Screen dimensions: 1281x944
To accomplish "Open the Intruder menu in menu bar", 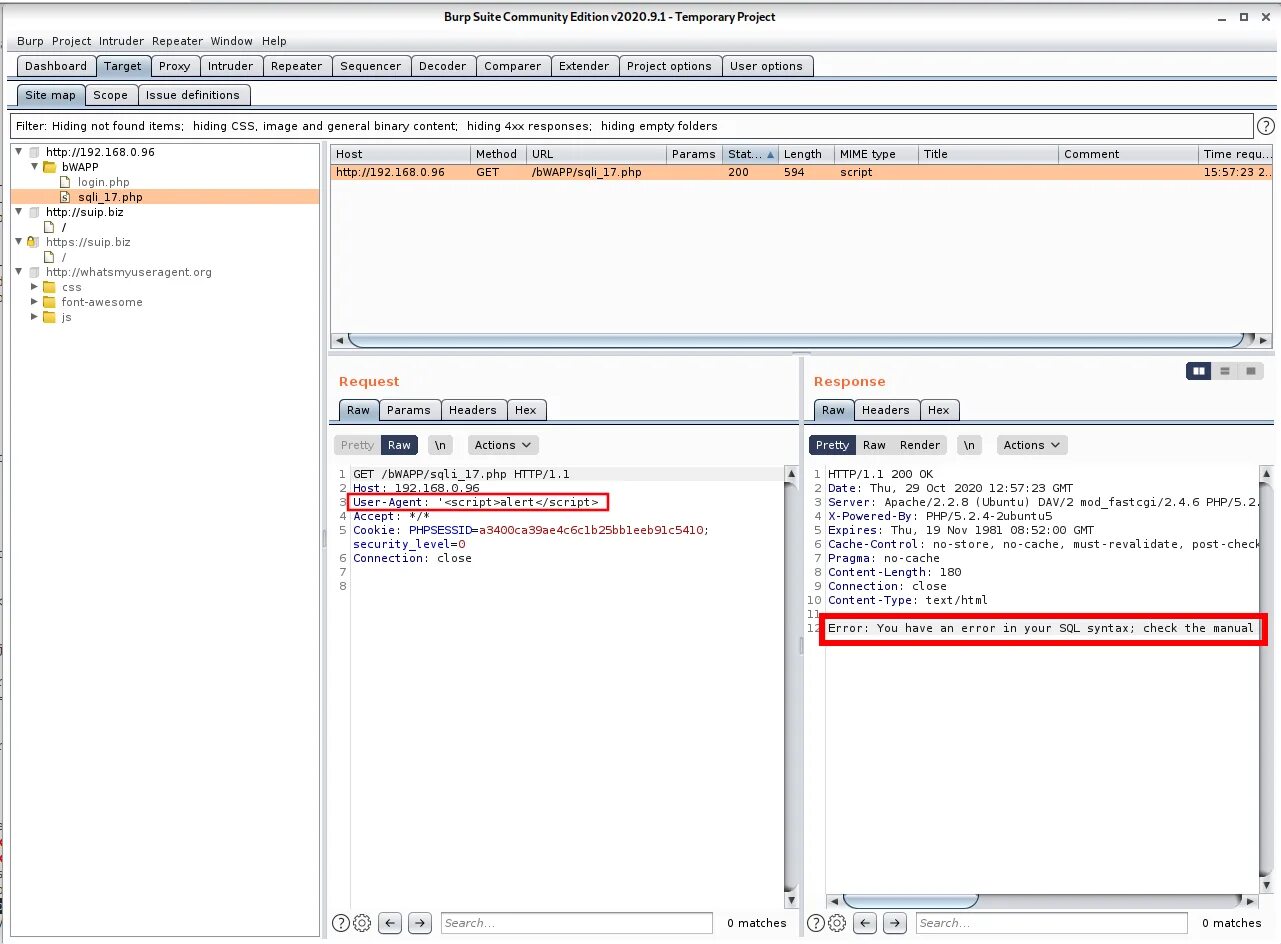I will (122, 41).
